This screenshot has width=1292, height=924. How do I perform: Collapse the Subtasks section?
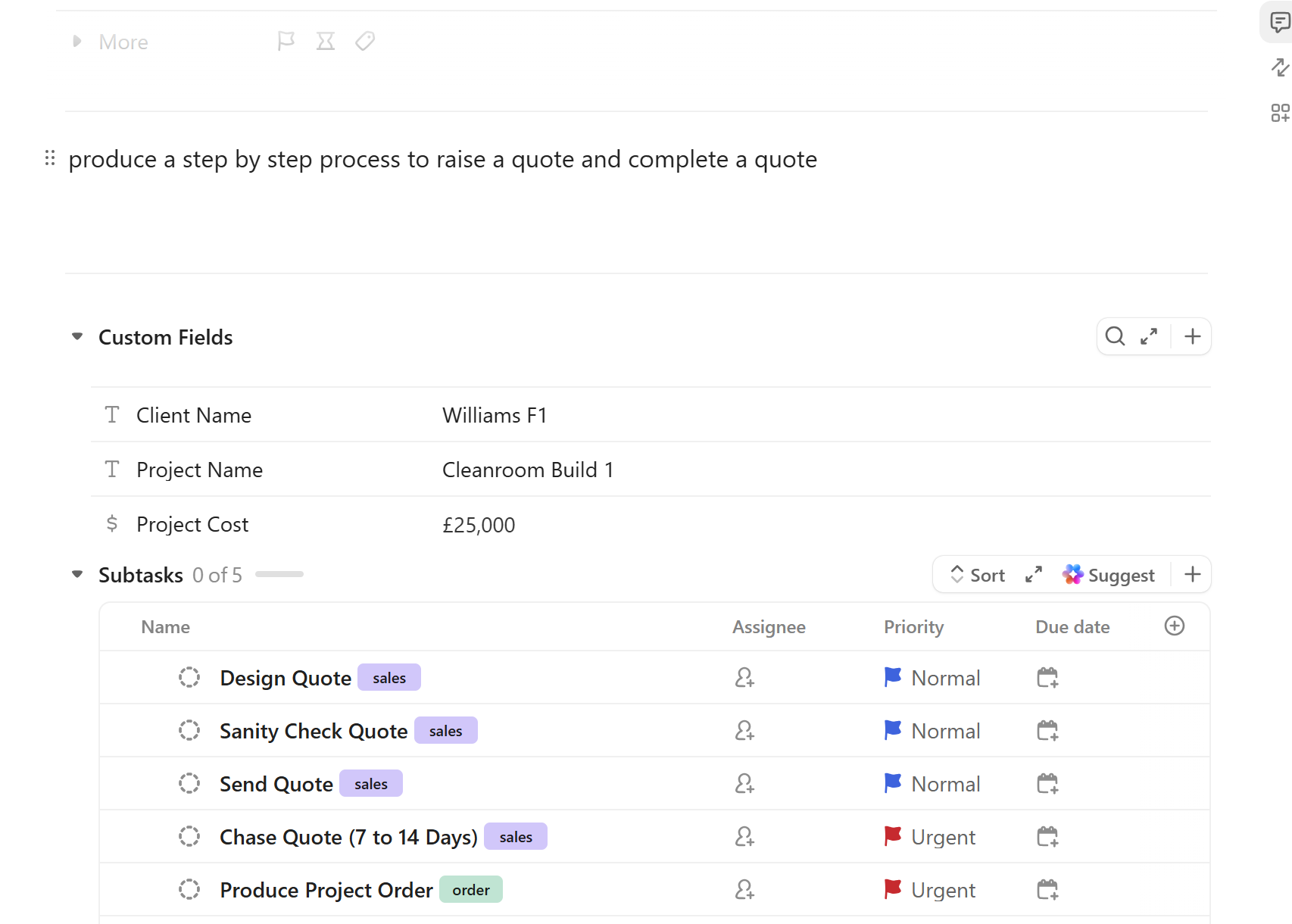(77, 574)
